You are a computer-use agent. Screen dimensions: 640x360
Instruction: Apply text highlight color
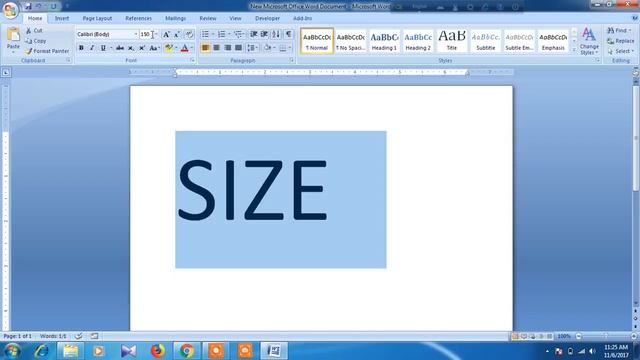168,48
